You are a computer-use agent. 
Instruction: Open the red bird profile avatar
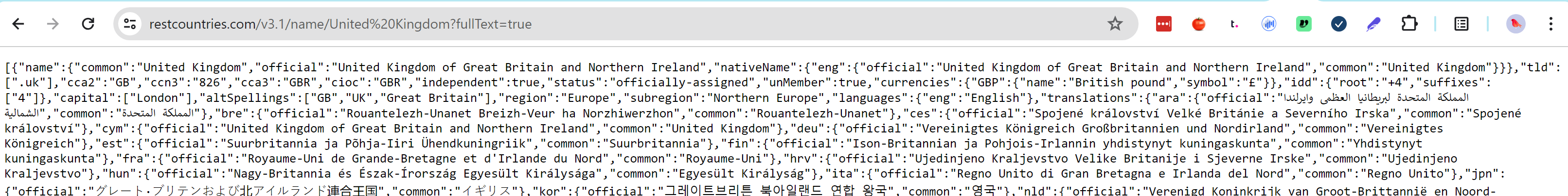point(1515,24)
